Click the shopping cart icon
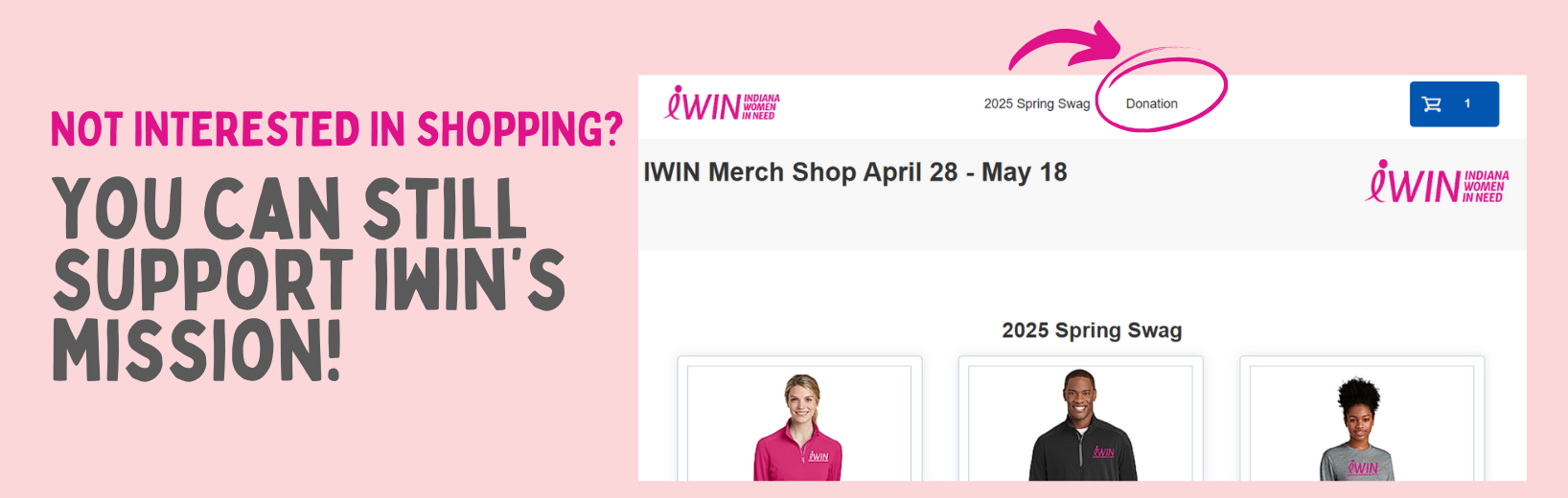Screen dimensions: 1568x498 click(x=1432, y=104)
